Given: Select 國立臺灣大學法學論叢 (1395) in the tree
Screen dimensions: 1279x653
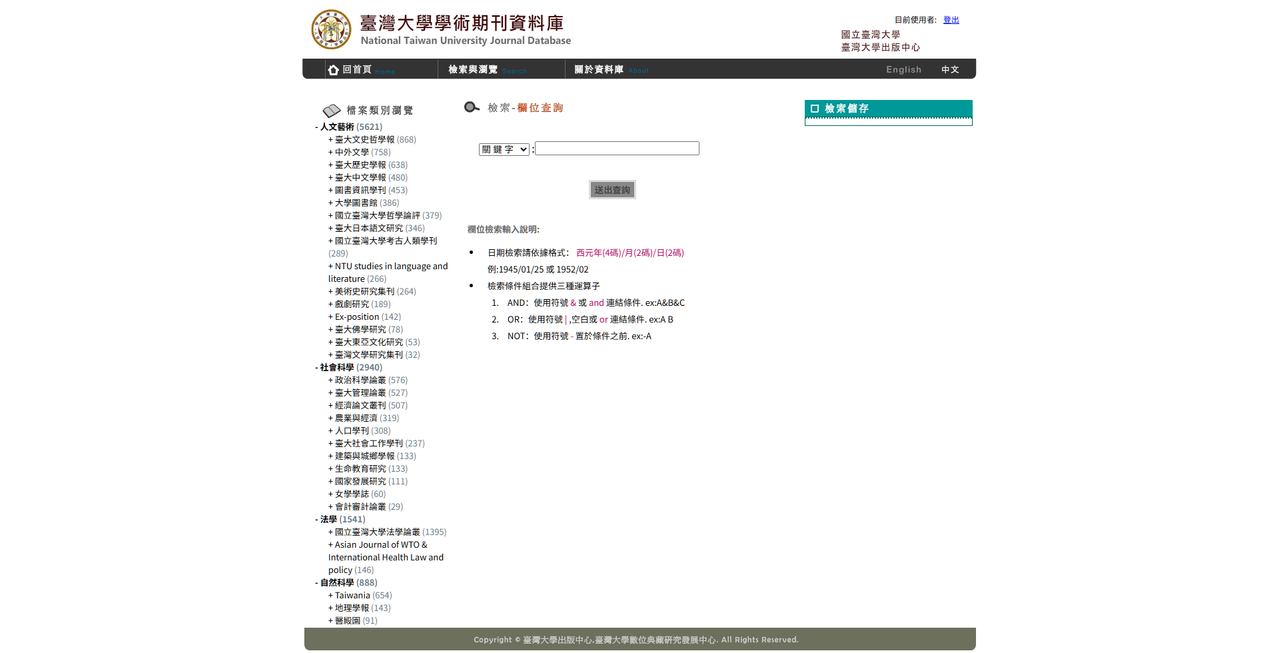Looking at the screenshot, I should click(387, 532).
